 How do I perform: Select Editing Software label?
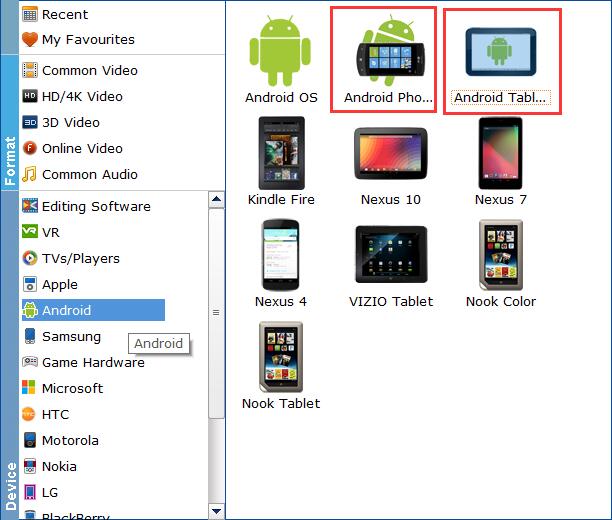click(x=96, y=207)
